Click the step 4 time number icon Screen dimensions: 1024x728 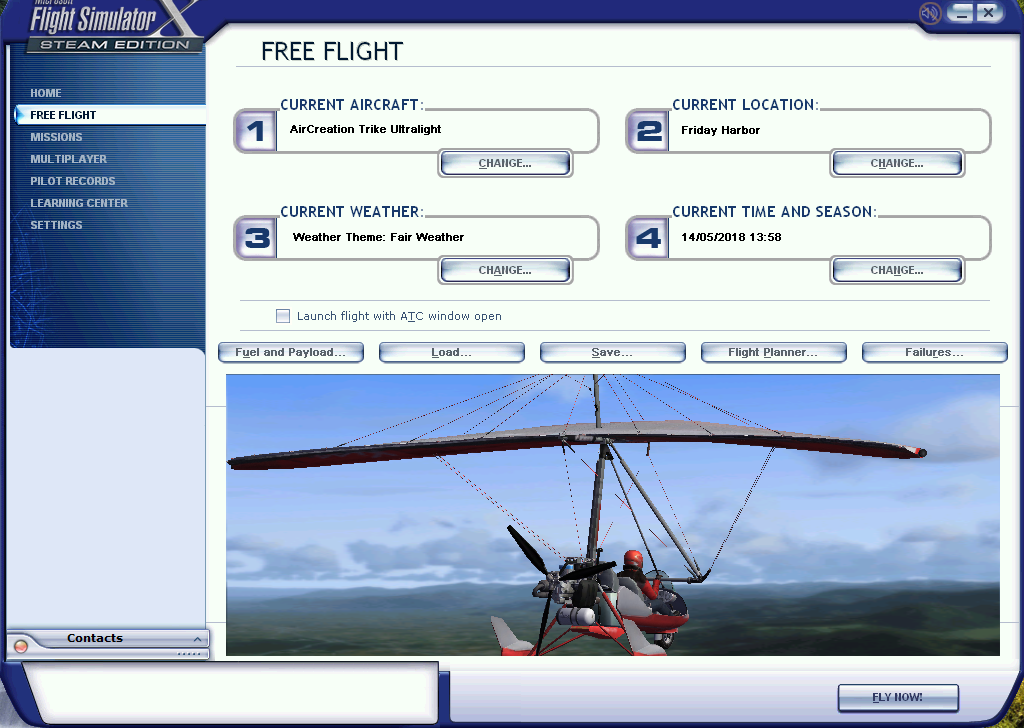pos(647,238)
